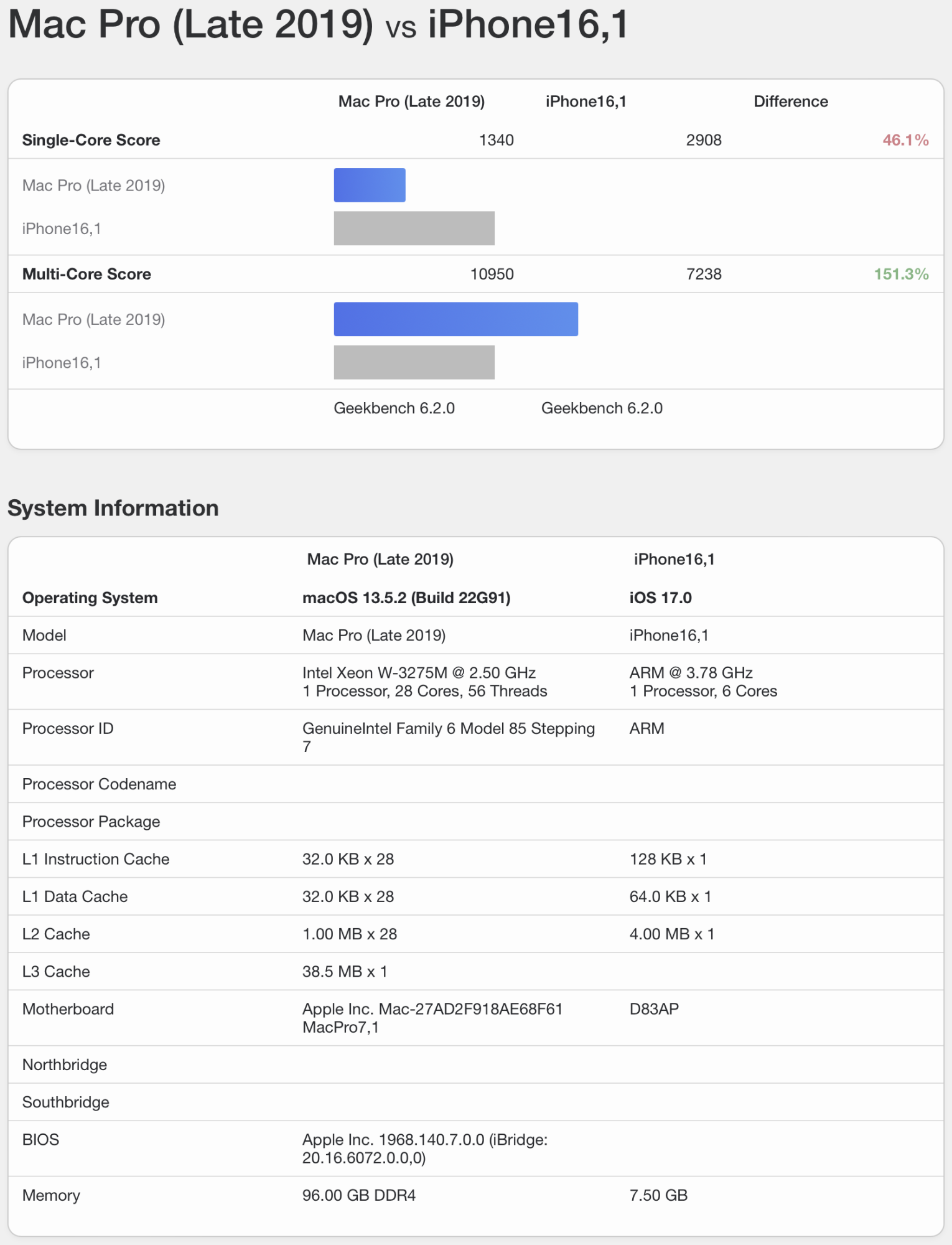Click the 'macOS 13.5.2 (Build 22G91)' value
952x1245 pixels.
tap(406, 598)
